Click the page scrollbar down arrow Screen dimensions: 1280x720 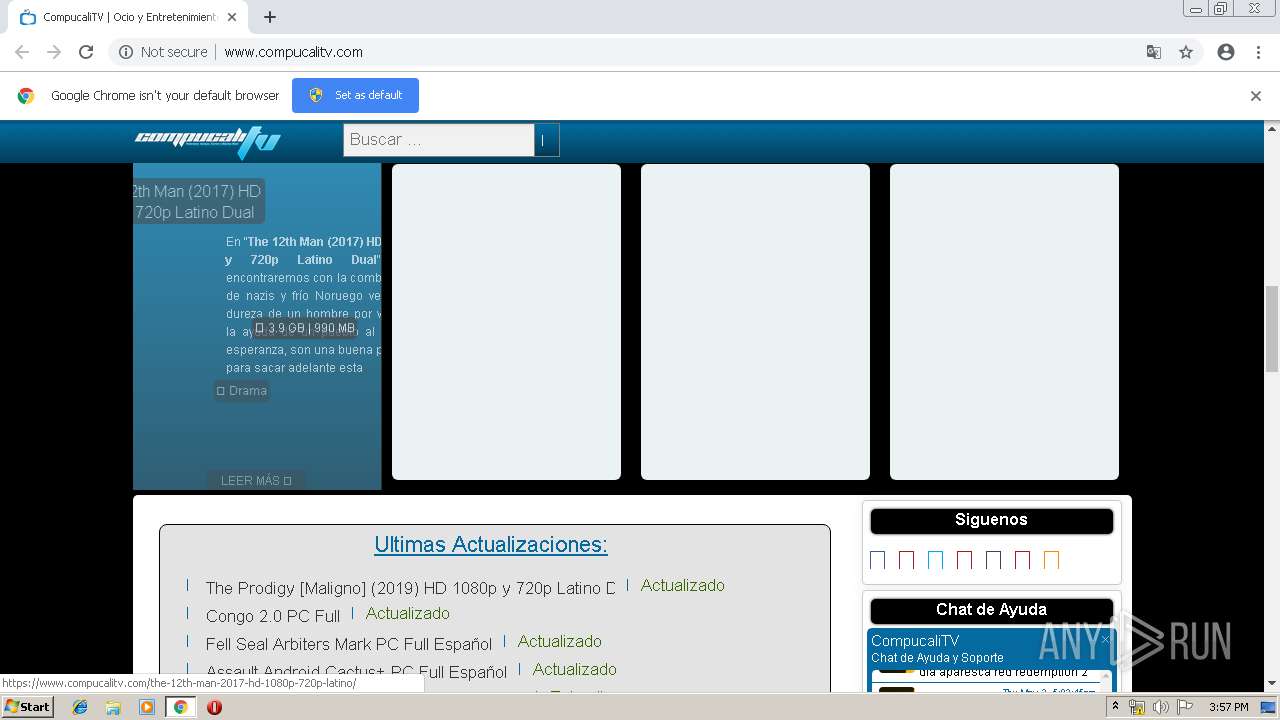click(x=1272, y=684)
